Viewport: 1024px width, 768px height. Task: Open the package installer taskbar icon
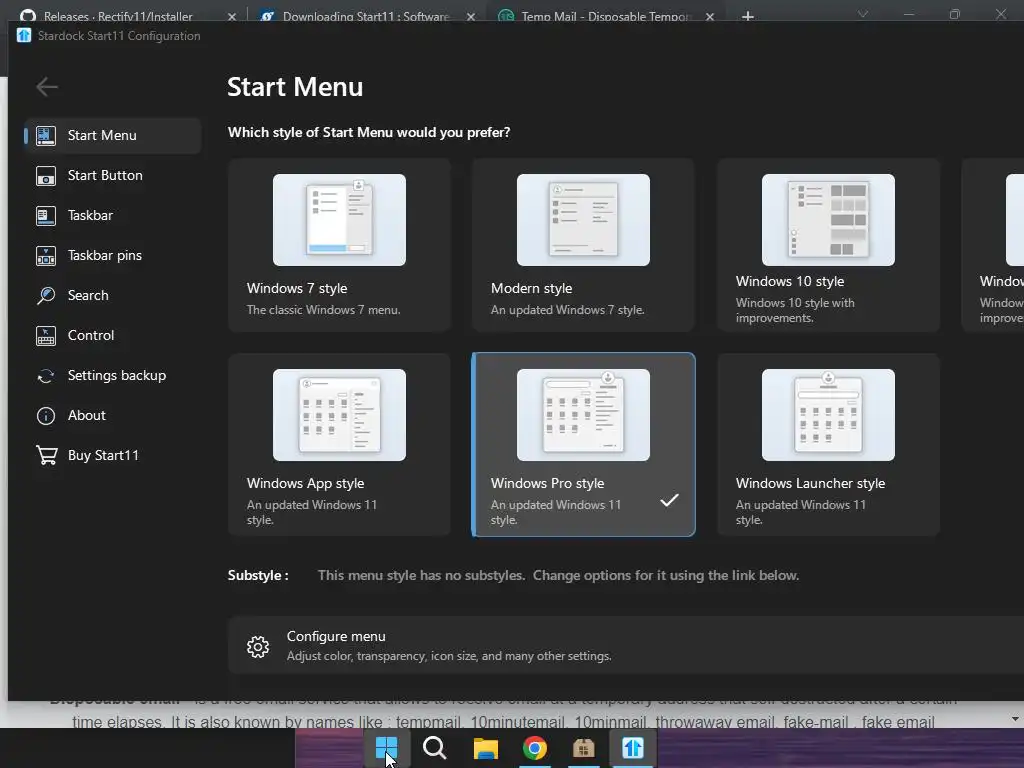(x=584, y=748)
